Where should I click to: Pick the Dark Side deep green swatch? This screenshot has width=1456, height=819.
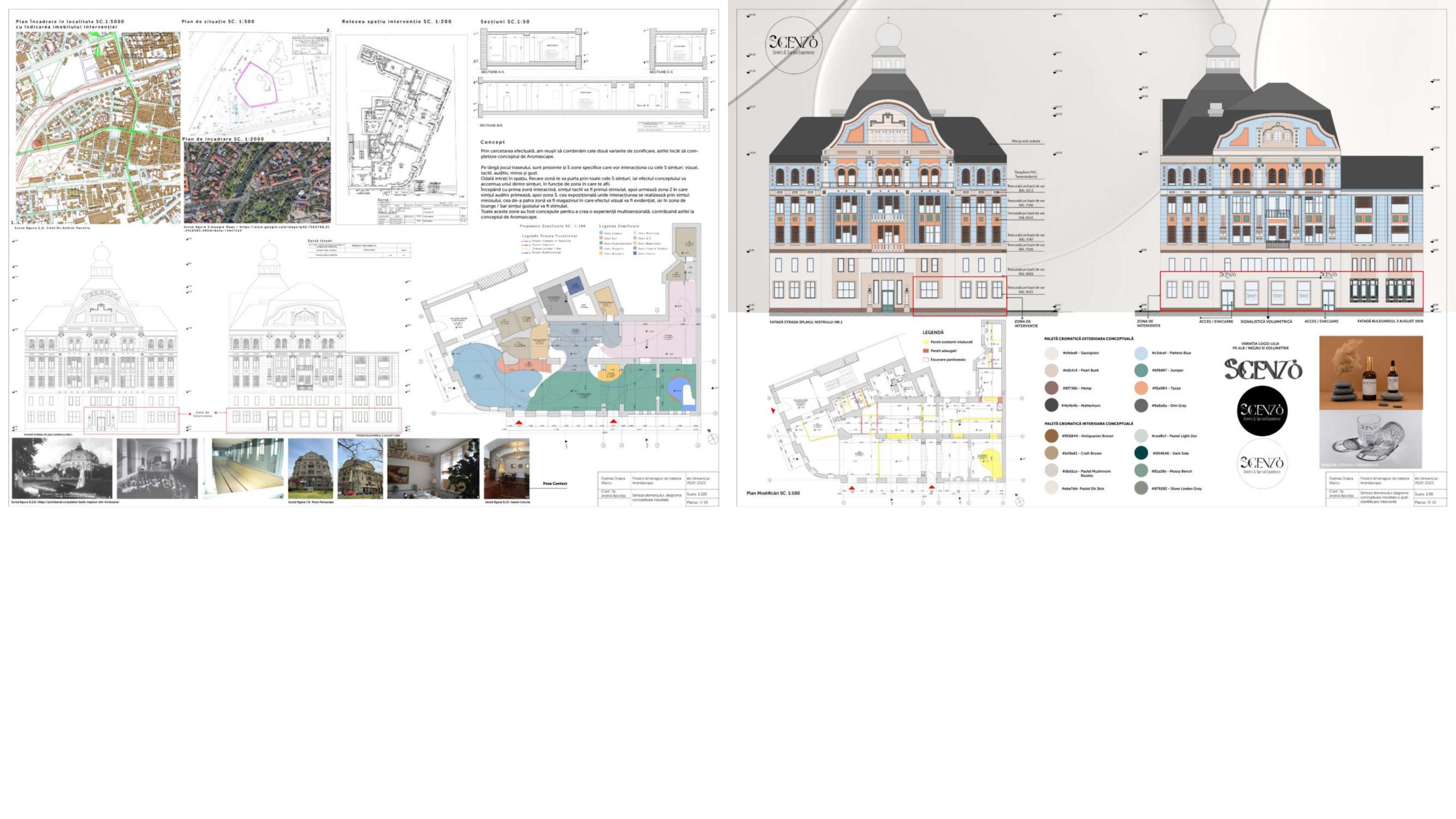click(1141, 453)
